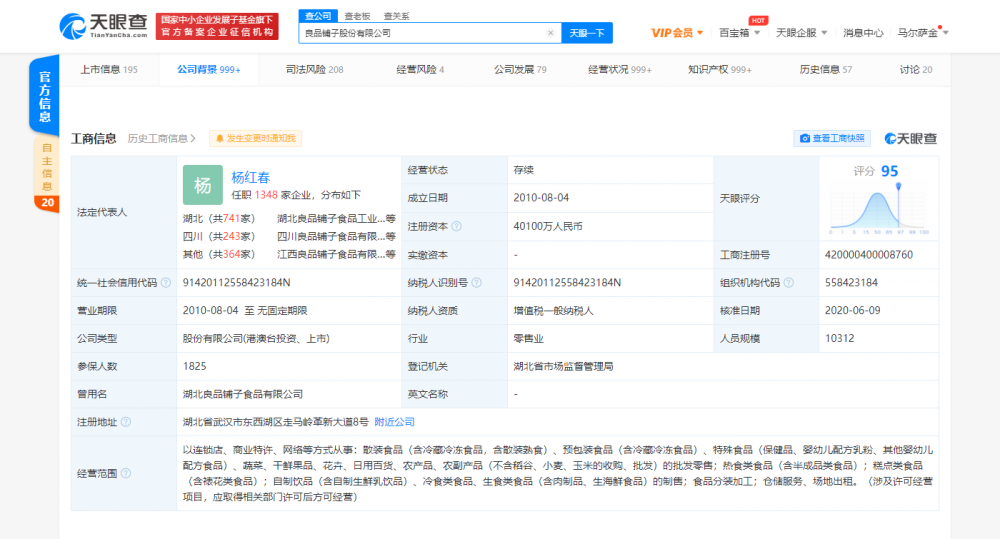The height and width of the screenshot is (539, 1000).
Task: Click the 评分 95 score chart
Action: pos(879,199)
